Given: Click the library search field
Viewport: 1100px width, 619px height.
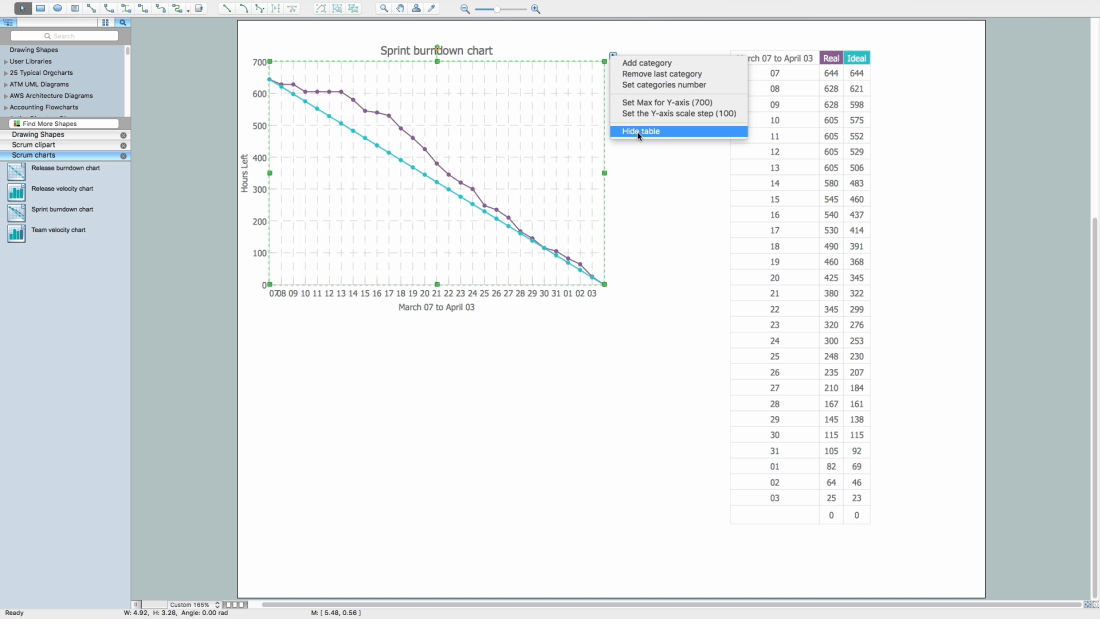Looking at the screenshot, I should 64,36.
